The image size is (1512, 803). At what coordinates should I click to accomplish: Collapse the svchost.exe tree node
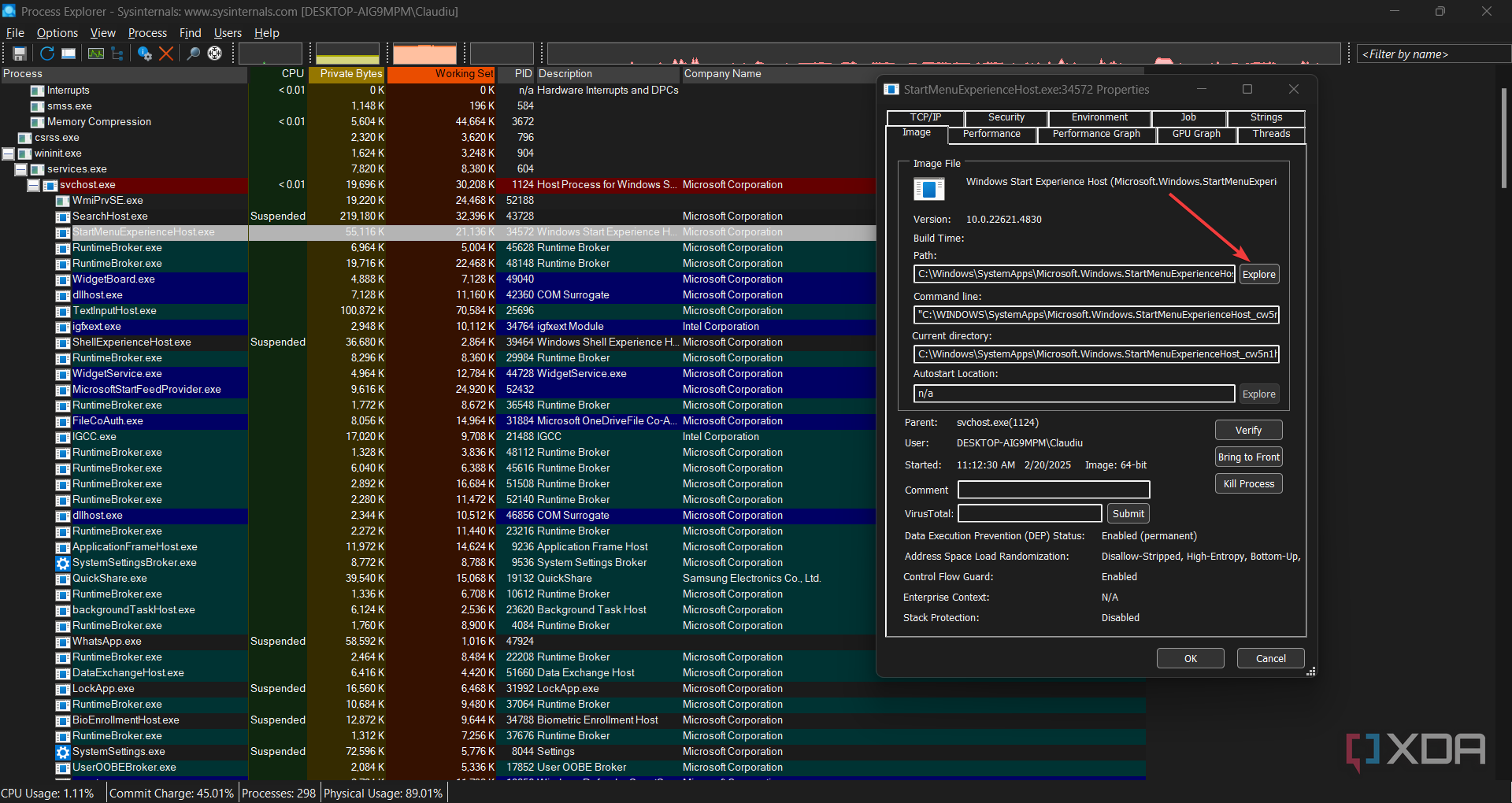tap(34, 185)
